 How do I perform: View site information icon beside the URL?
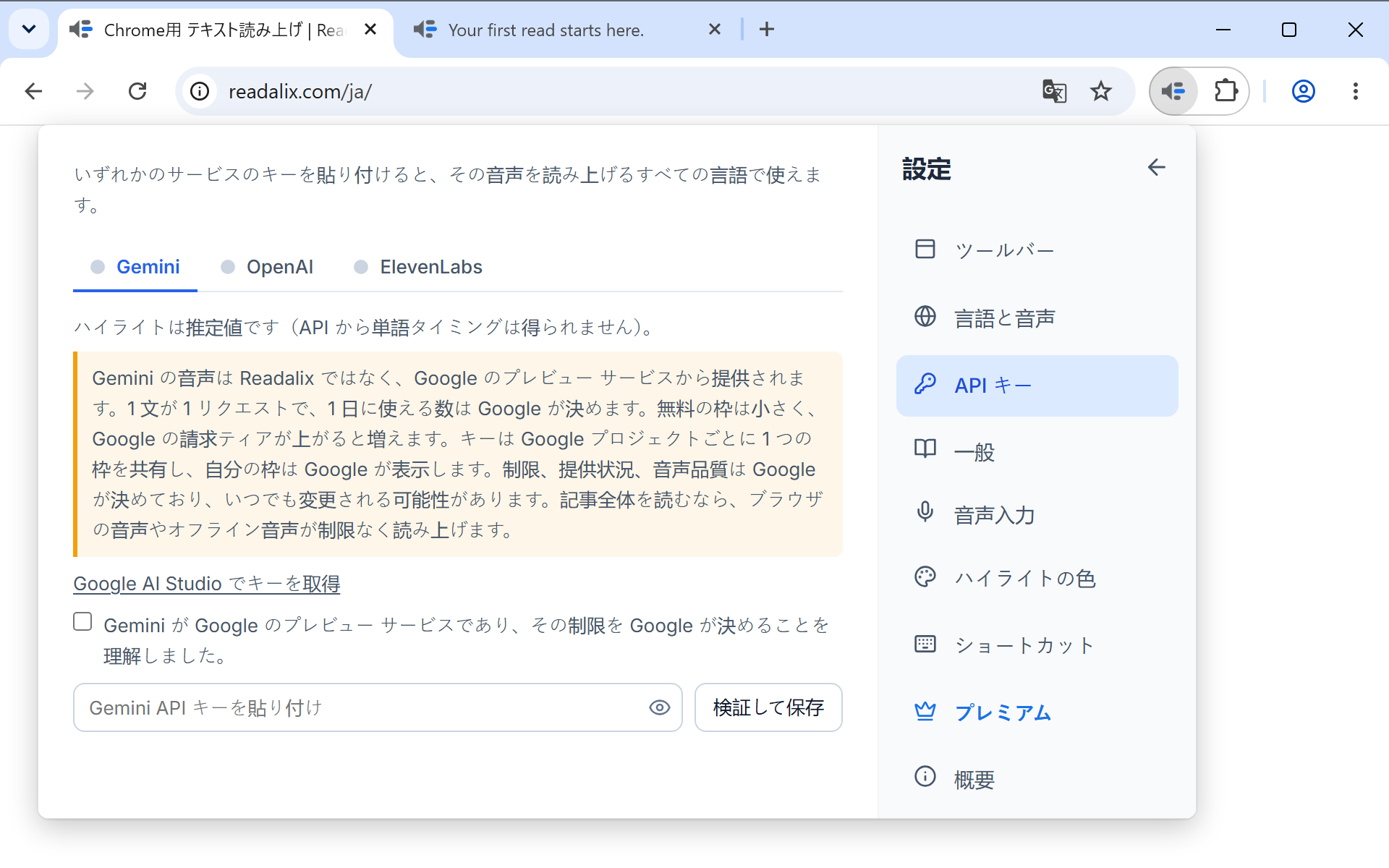pos(200,91)
